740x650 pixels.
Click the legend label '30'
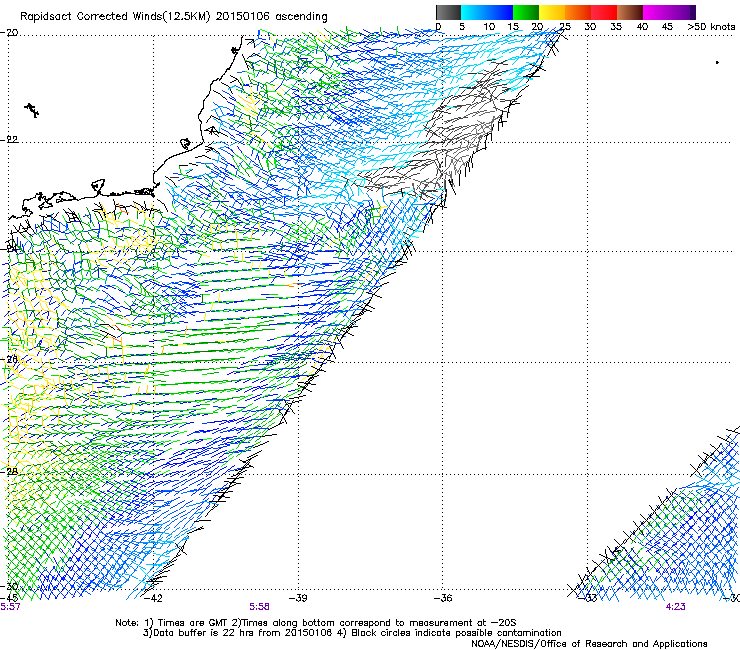(x=590, y=27)
